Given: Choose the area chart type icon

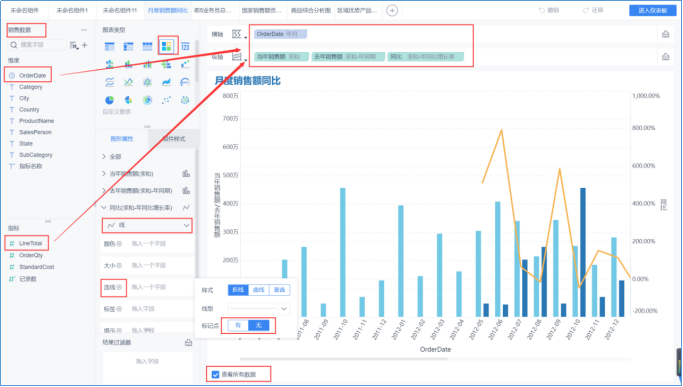Looking at the screenshot, I should pos(166,82).
